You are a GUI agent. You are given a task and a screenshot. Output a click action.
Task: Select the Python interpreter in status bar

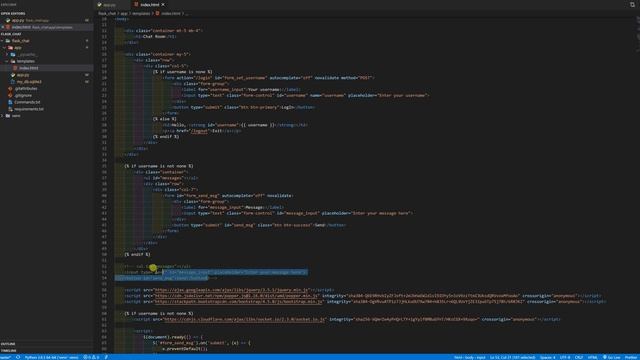click(x=51, y=357)
